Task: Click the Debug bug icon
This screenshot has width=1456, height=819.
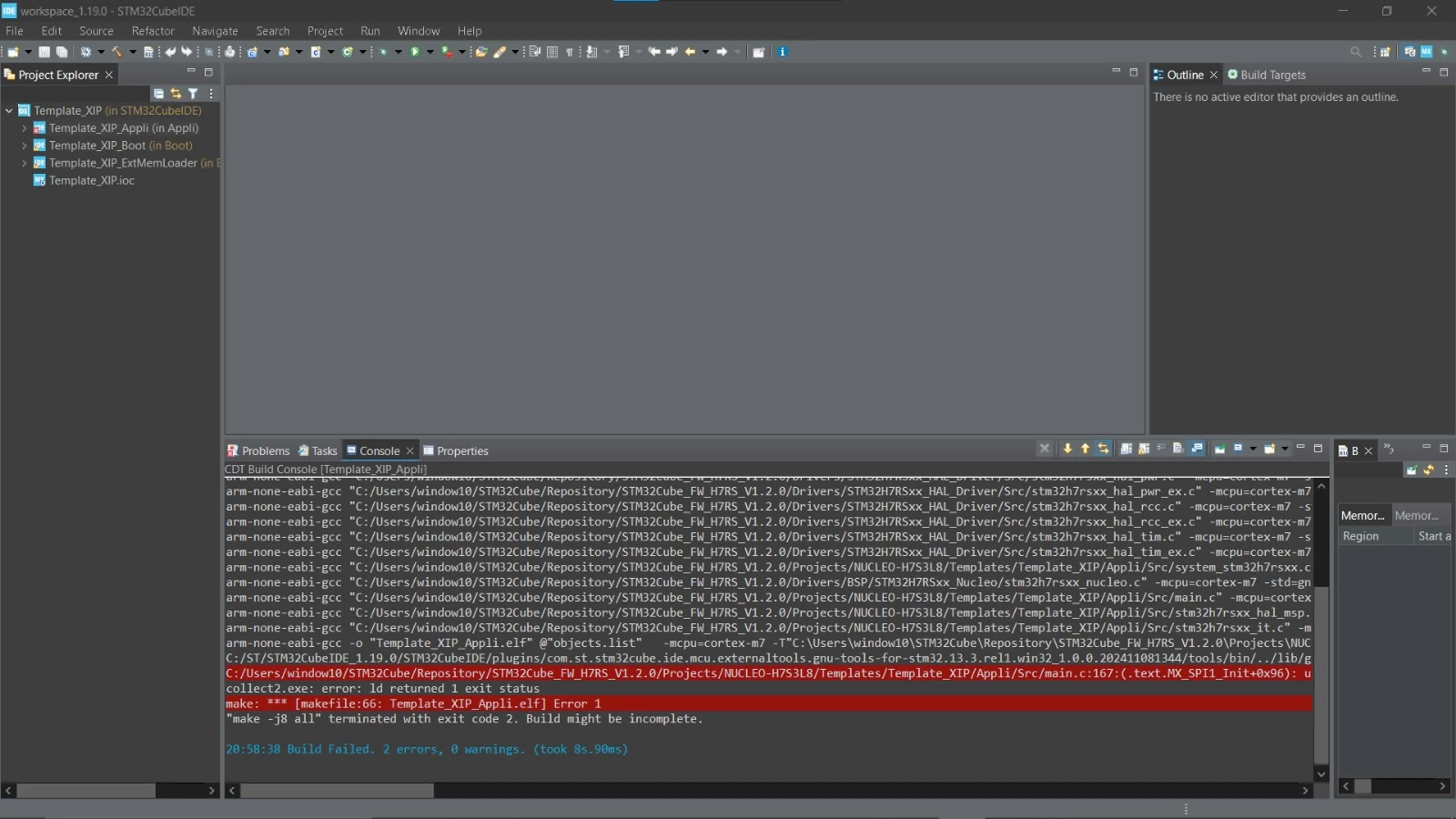Action: [x=382, y=52]
